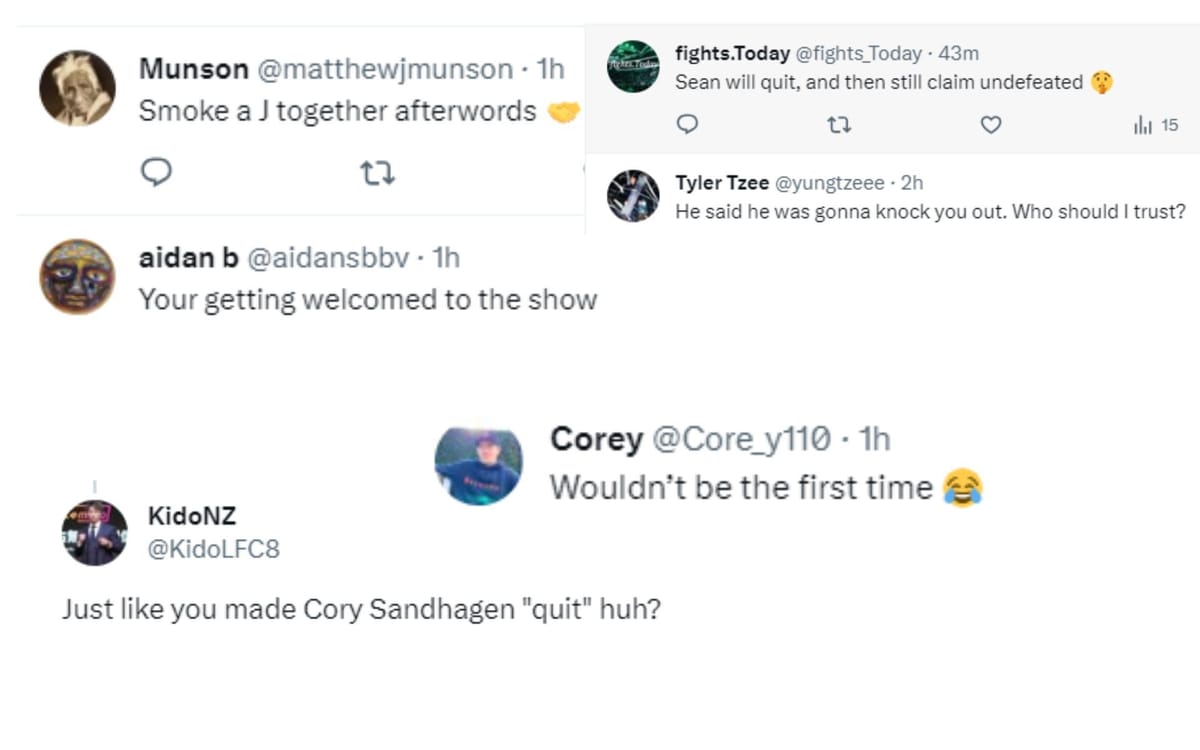Open reply composer on fights.Today's tweet
This screenshot has height=750, width=1200.
point(687,124)
